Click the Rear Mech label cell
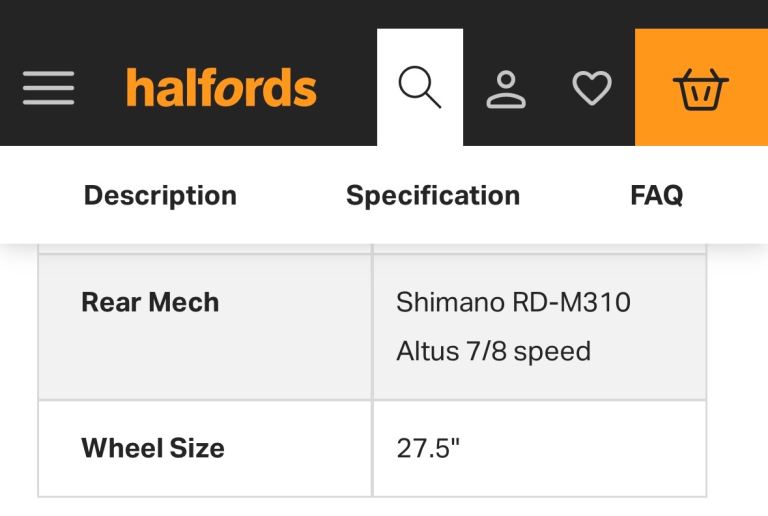 coord(150,302)
